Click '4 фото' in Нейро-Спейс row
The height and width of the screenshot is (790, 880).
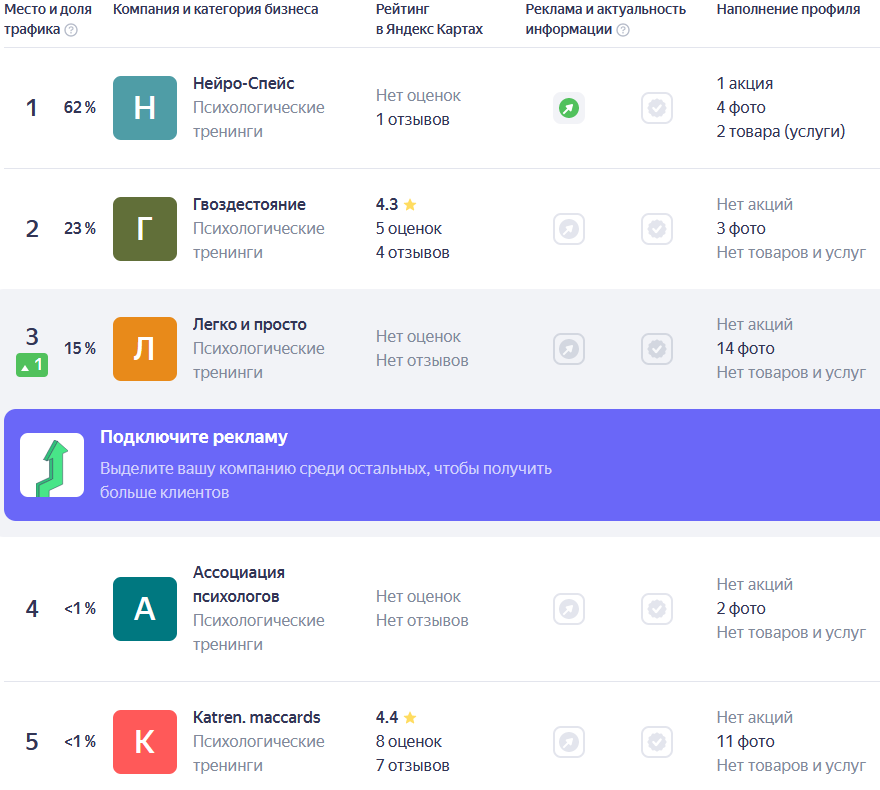pyautogui.click(x=741, y=108)
